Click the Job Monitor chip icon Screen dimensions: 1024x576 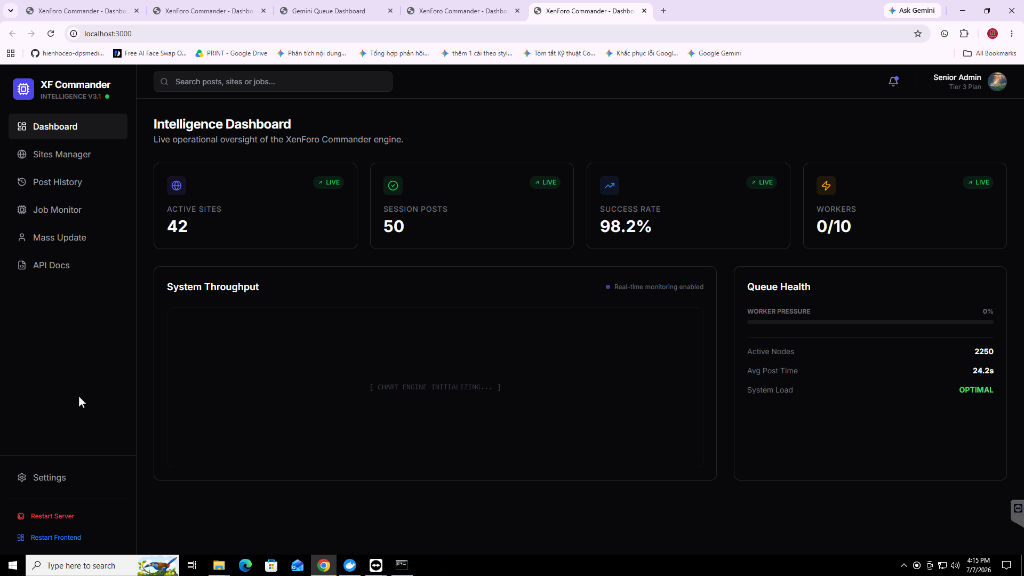22,210
